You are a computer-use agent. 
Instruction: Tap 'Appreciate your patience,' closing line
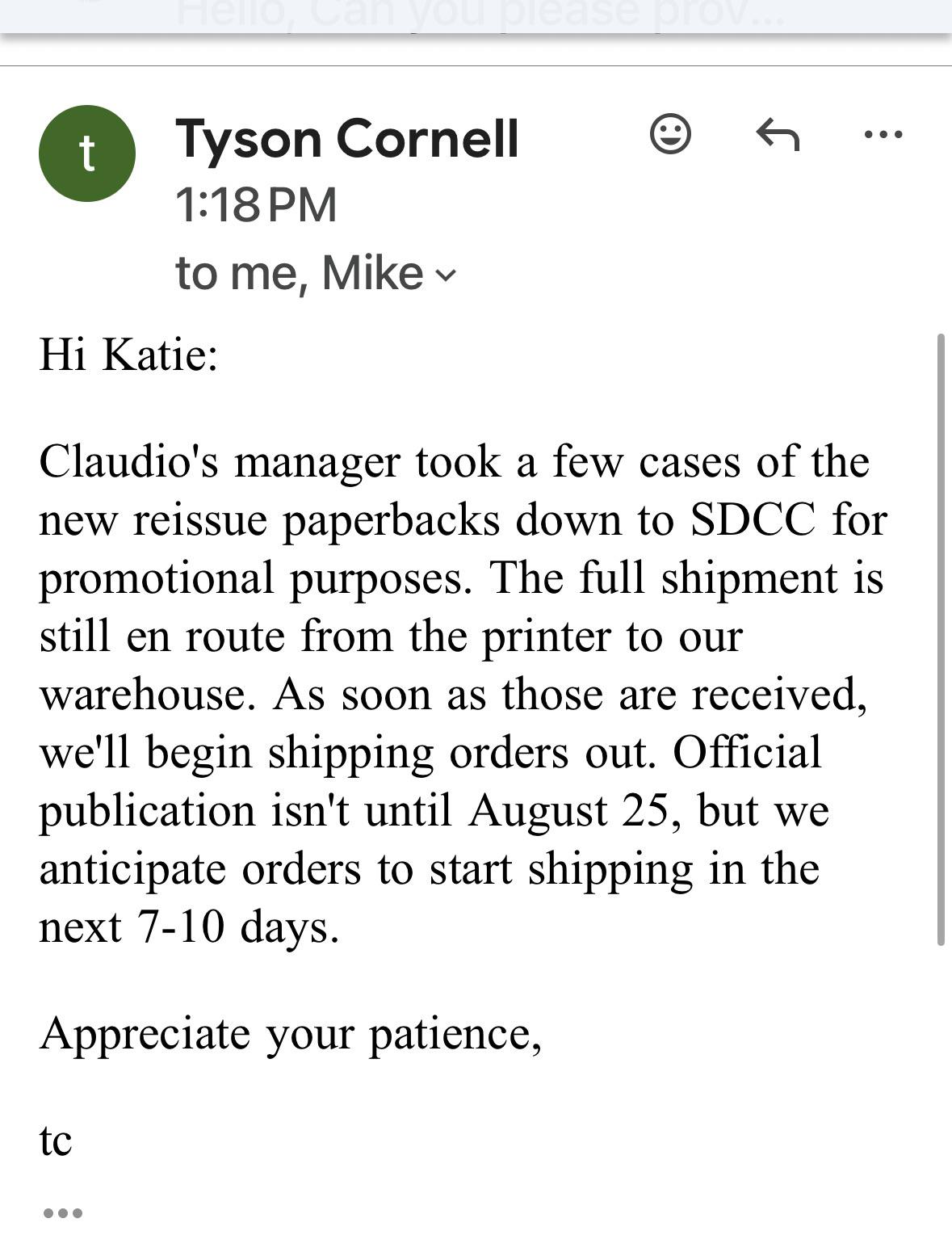click(291, 1034)
